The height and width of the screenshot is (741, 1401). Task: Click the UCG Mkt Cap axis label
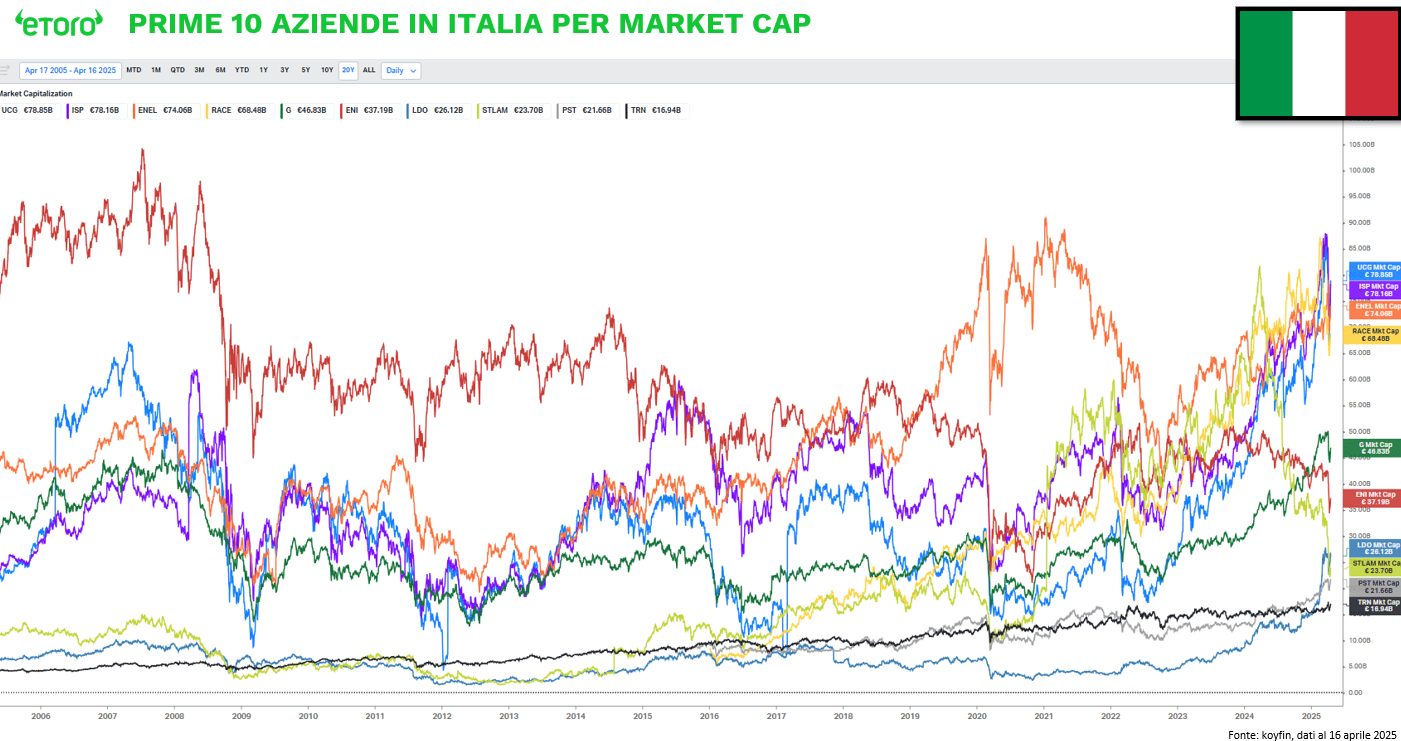(1375, 271)
